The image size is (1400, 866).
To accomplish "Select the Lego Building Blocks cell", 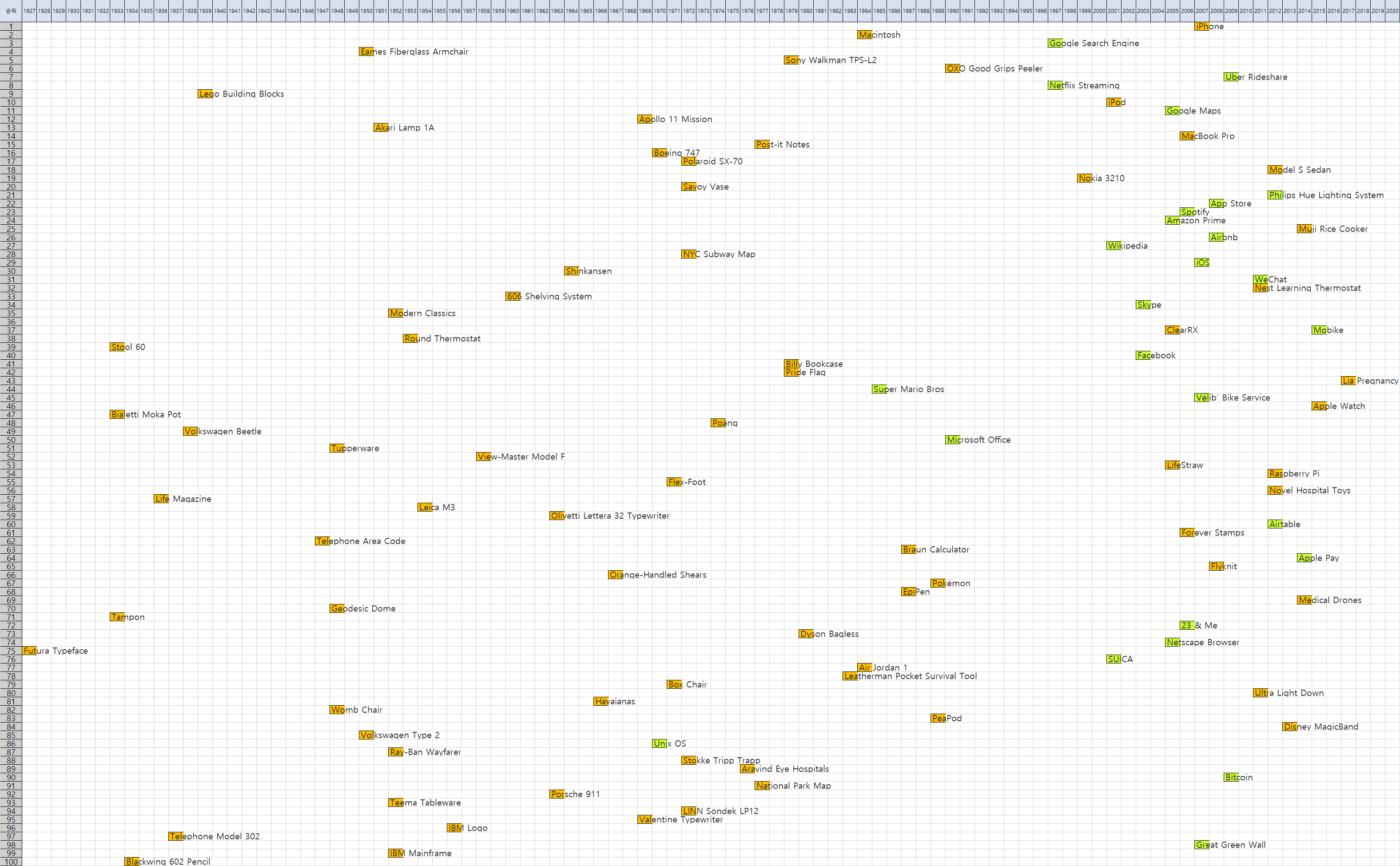I will [205, 94].
